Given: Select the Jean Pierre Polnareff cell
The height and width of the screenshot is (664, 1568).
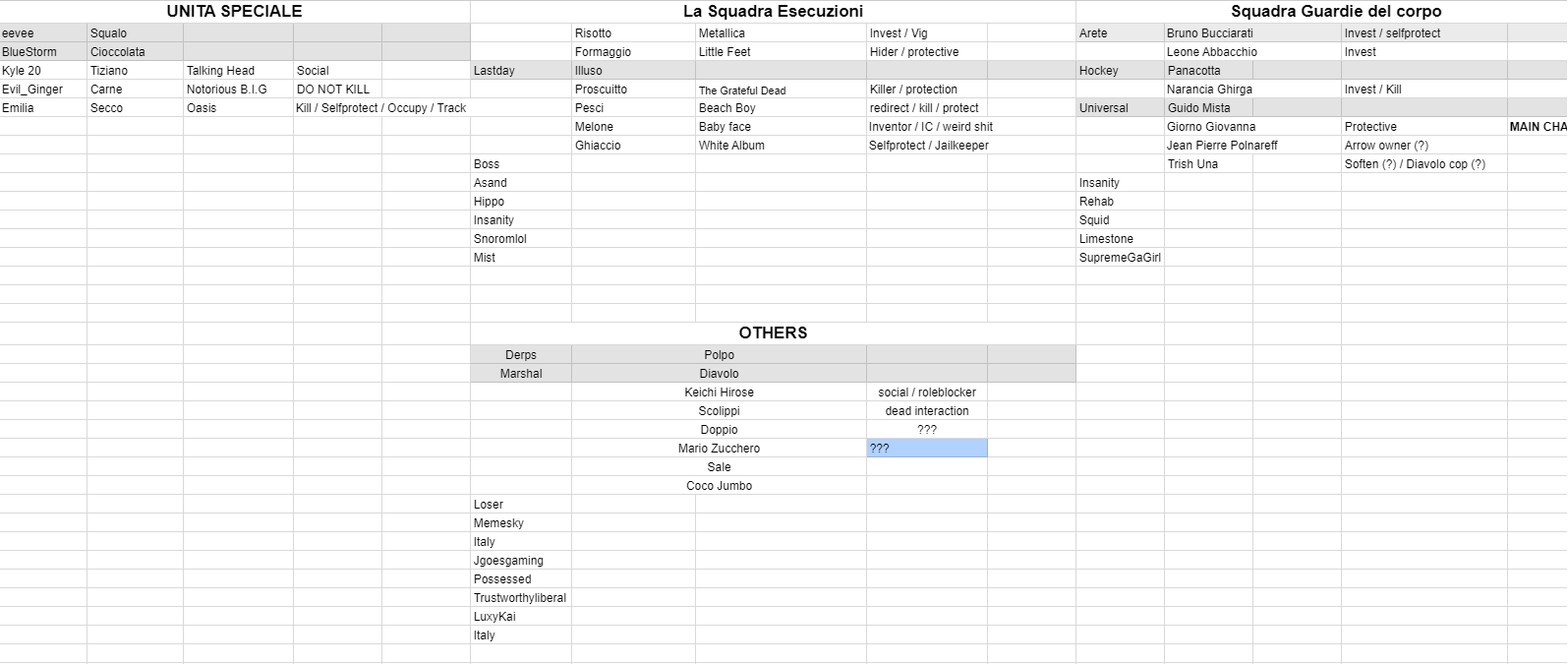Looking at the screenshot, I should click(1222, 146).
